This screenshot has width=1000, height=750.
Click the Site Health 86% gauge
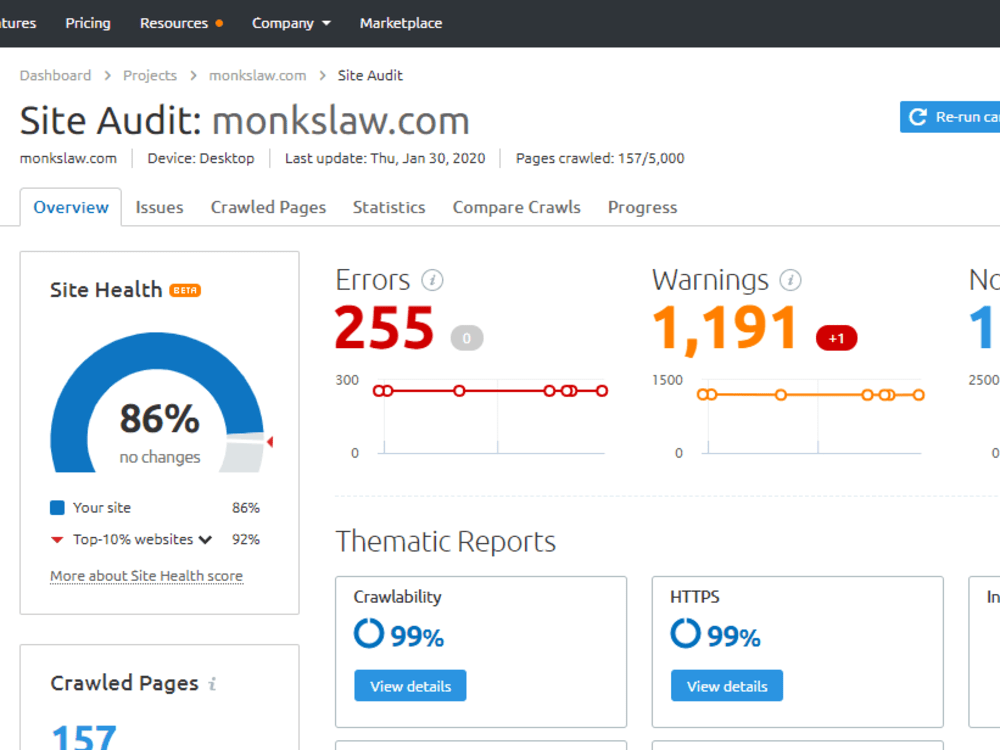pyautogui.click(x=158, y=402)
